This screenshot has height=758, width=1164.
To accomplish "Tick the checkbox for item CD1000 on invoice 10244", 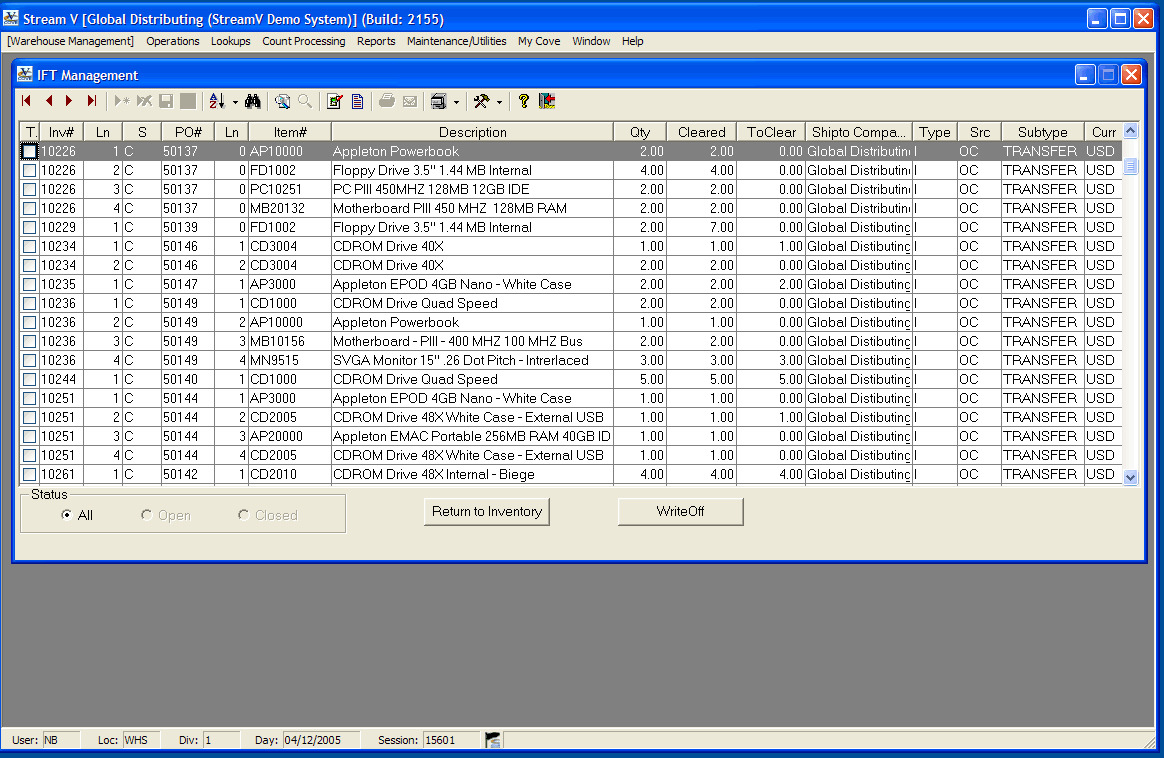I will point(29,379).
